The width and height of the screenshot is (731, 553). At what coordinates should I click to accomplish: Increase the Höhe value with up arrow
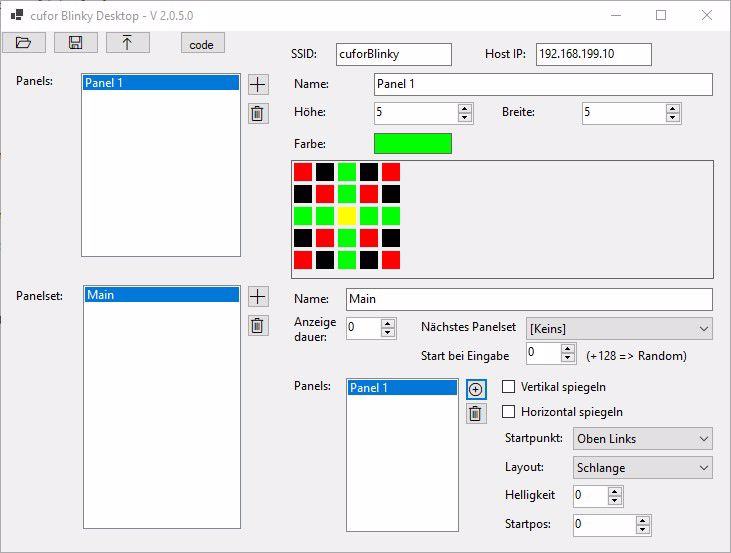tap(464, 108)
